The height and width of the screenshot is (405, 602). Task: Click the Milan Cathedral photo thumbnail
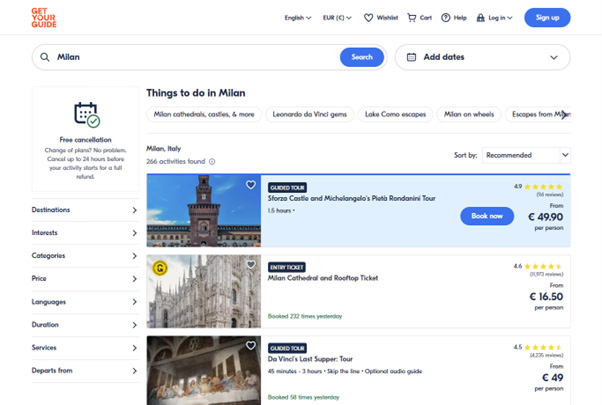tap(203, 291)
